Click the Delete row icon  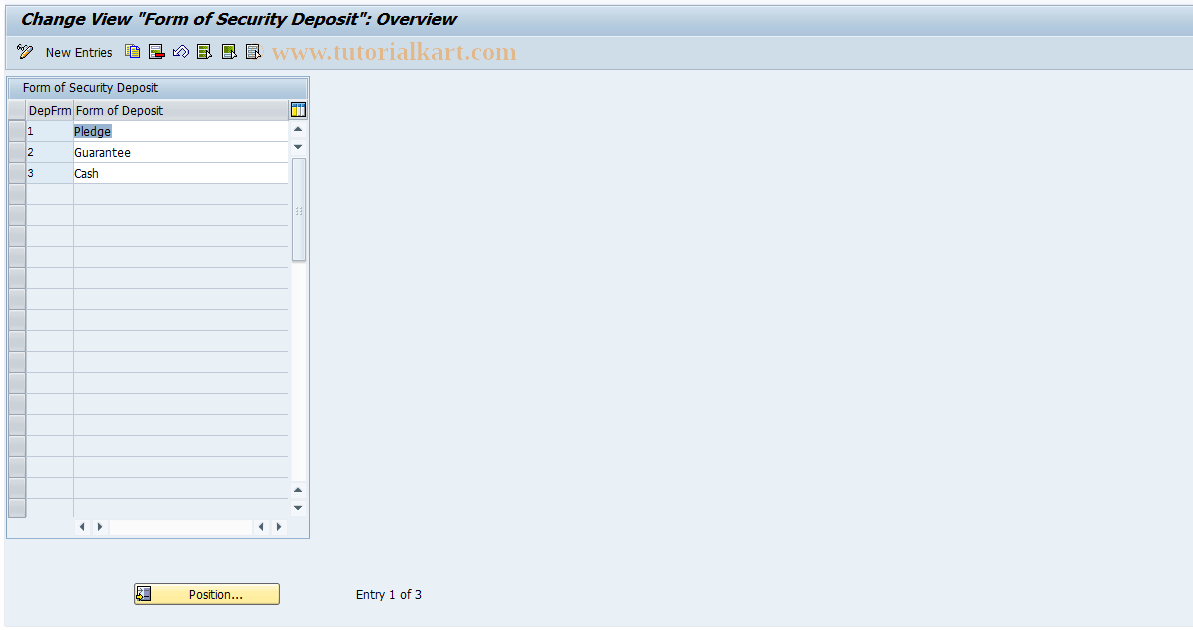pyautogui.click(x=157, y=52)
